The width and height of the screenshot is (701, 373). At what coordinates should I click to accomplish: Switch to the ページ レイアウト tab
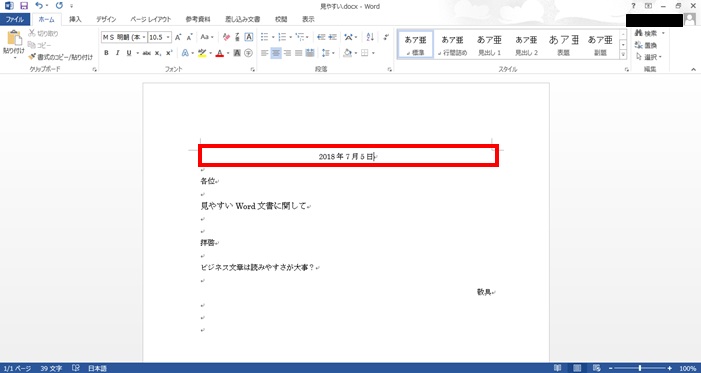tap(151, 20)
